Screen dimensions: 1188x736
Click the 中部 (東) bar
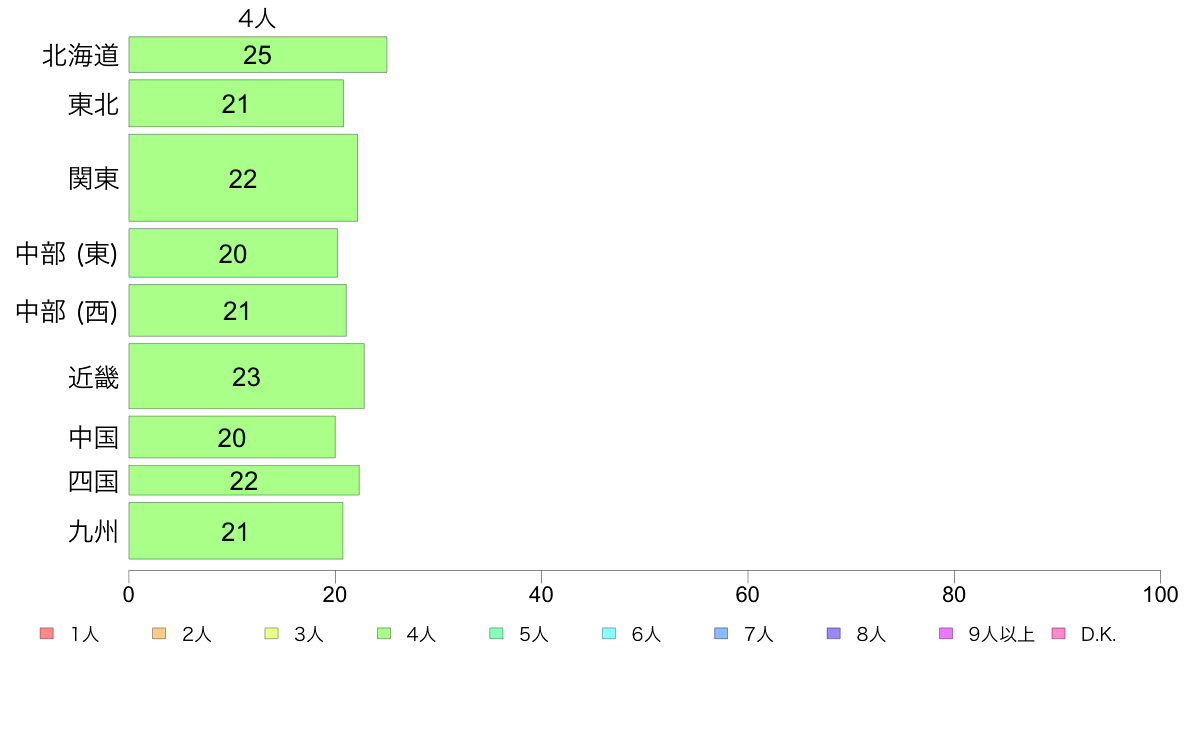point(233,253)
